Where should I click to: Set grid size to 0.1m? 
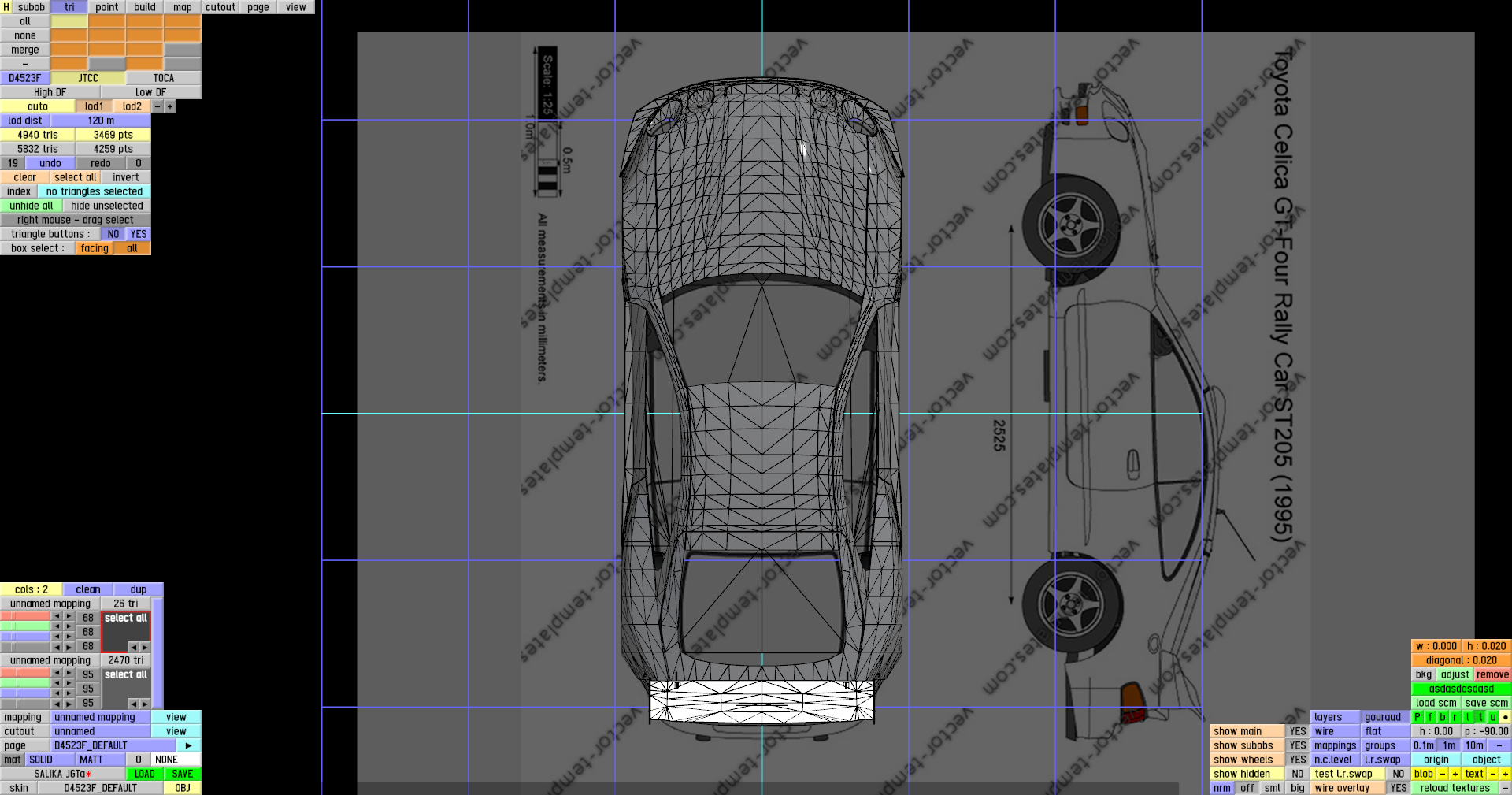[x=1424, y=745]
